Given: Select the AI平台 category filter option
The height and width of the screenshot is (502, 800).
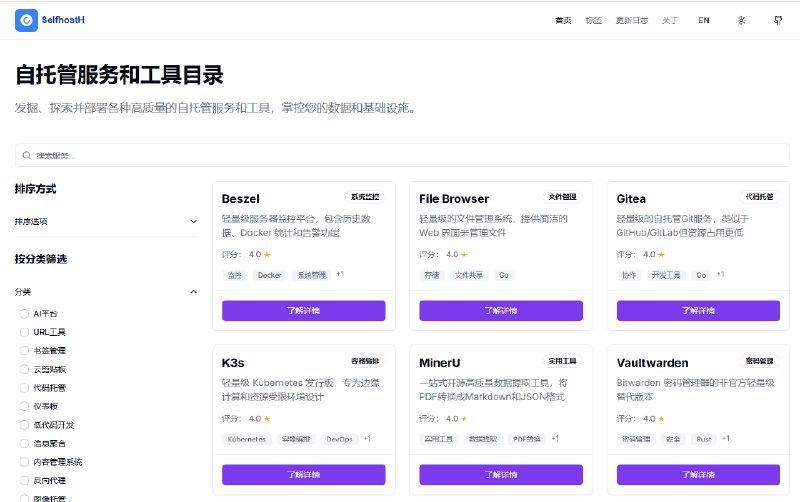Looking at the screenshot, I should 25,314.
